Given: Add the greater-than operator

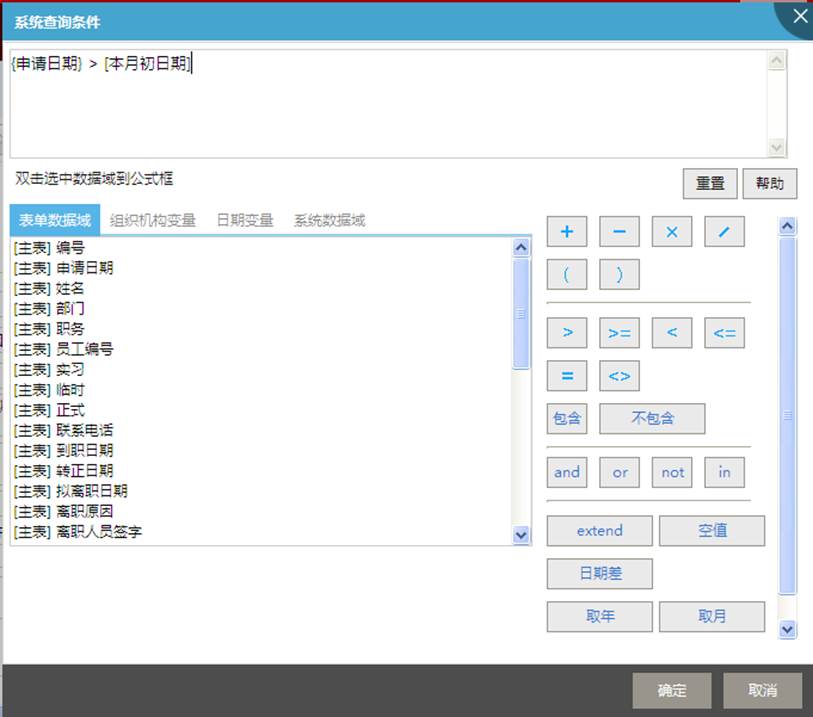Looking at the screenshot, I should coord(567,333).
